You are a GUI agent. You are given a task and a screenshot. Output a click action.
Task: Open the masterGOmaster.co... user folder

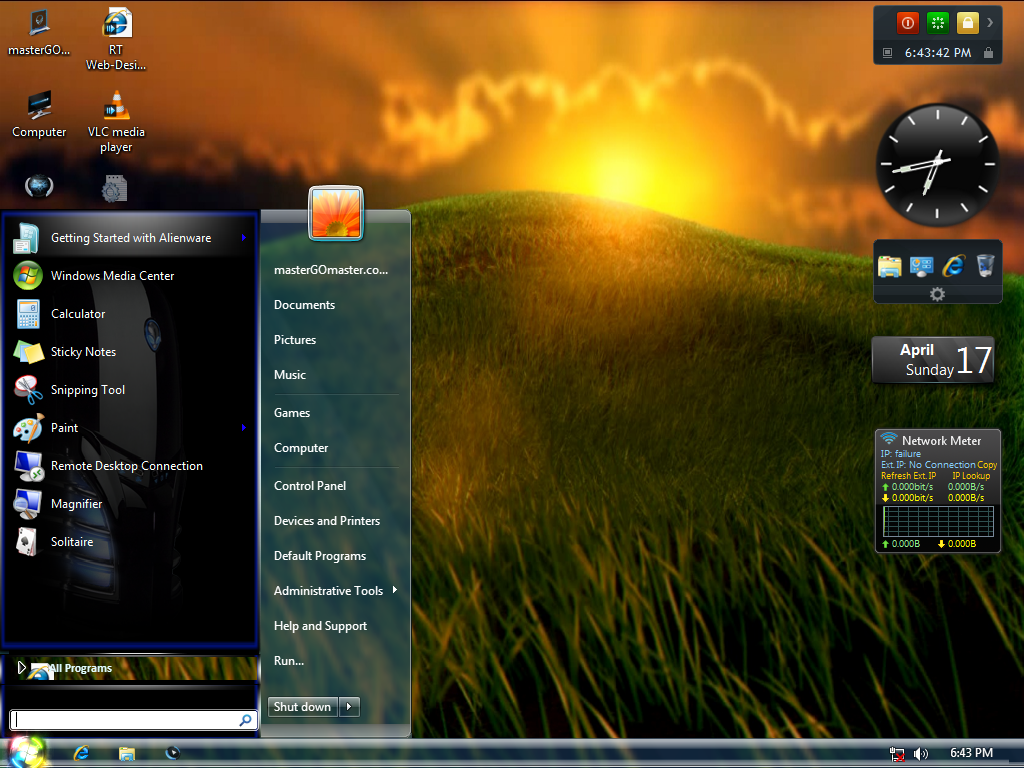pos(331,270)
